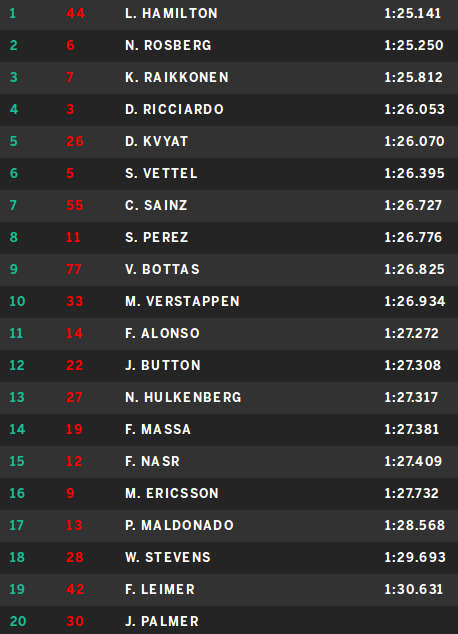
Task: Click F. Alonso's time 1:27.272
Action: pos(412,333)
